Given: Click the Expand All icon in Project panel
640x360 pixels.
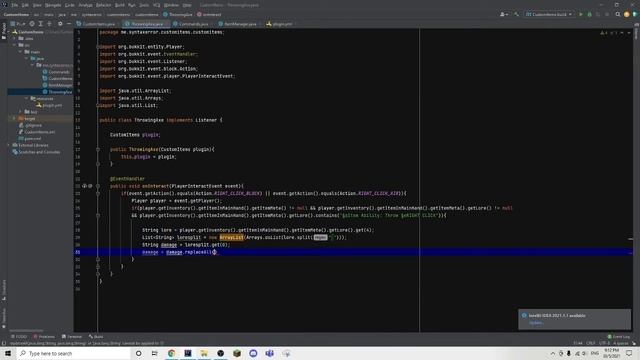Looking at the screenshot, I should (x=40, y=24).
